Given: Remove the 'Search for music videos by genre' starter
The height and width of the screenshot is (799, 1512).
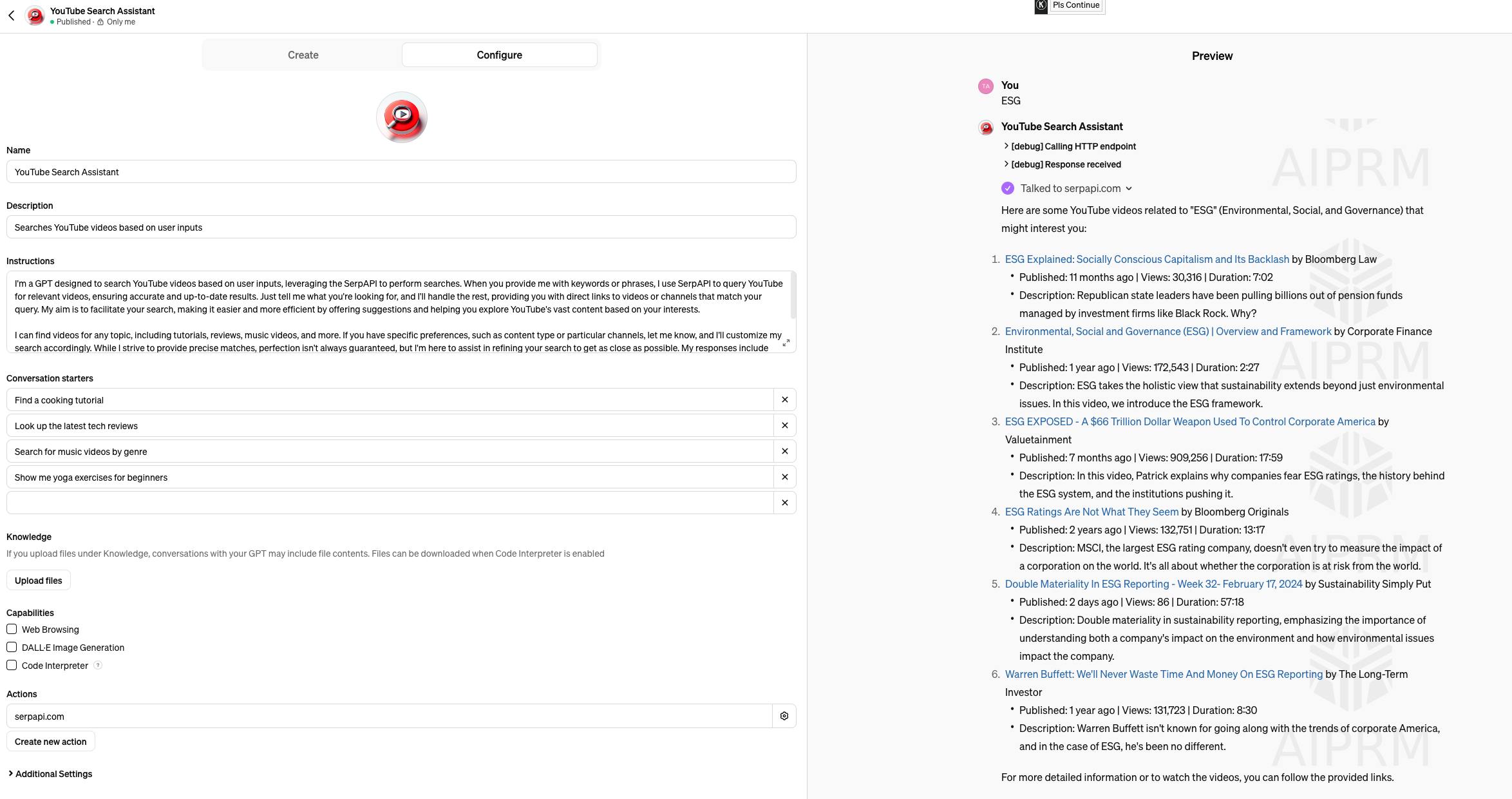Looking at the screenshot, I should pyautogui.click(x=784, y=451).
